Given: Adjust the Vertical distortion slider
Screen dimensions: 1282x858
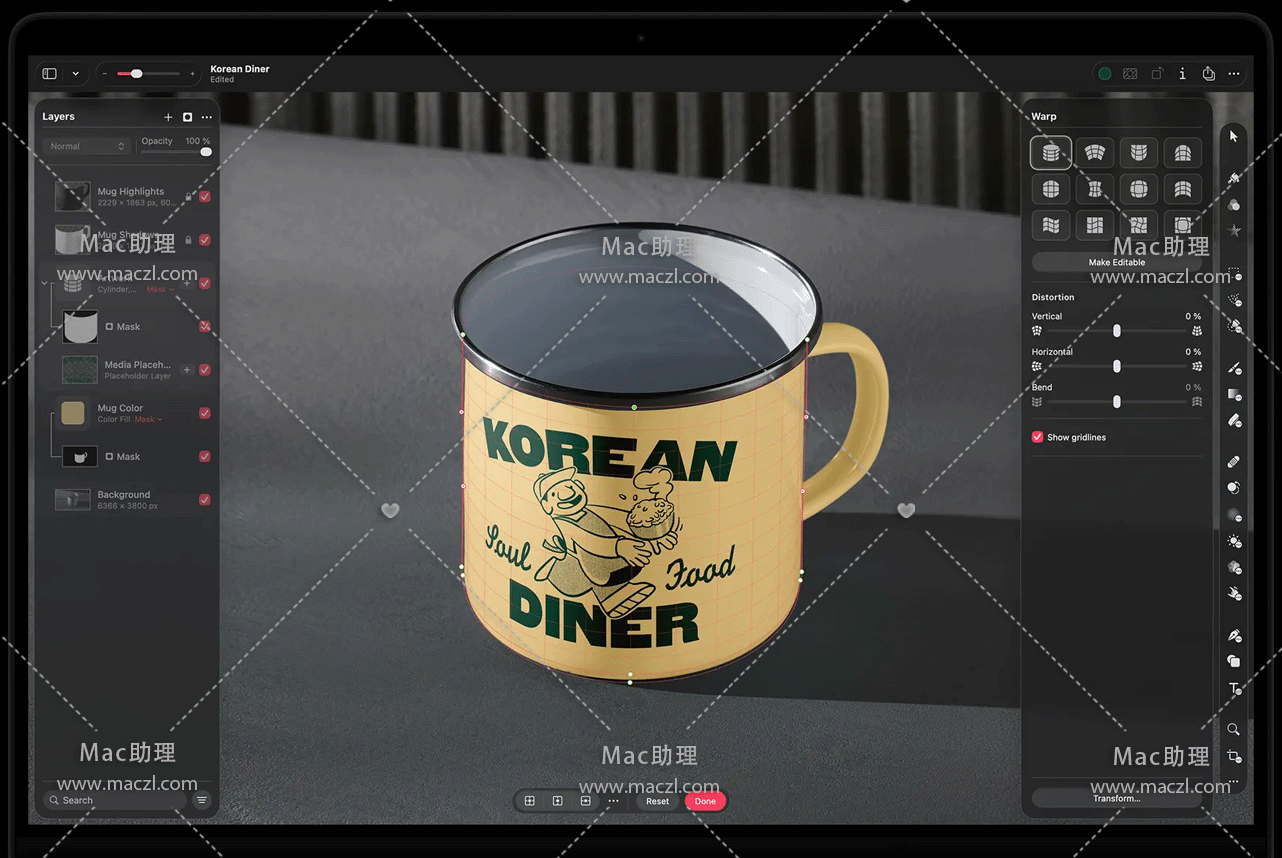Looking at the screenshot, I should [1117, 331].
